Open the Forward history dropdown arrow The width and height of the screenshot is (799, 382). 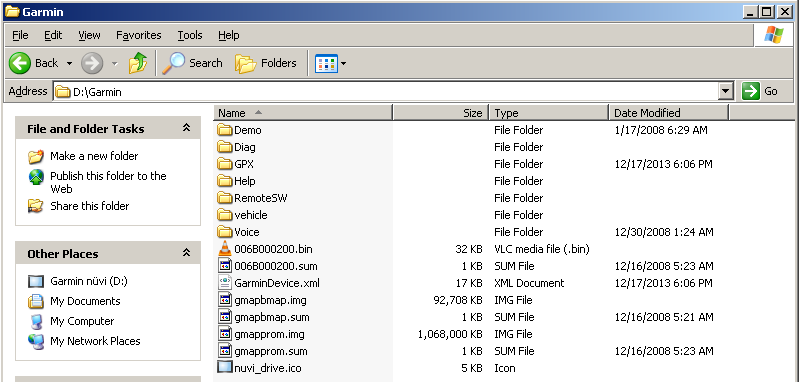[115, 64]
